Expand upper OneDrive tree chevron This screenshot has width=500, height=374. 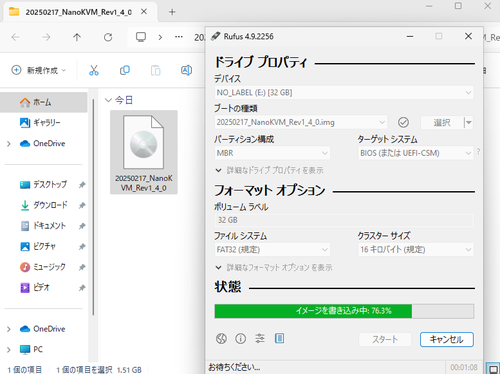click(9, 144)
